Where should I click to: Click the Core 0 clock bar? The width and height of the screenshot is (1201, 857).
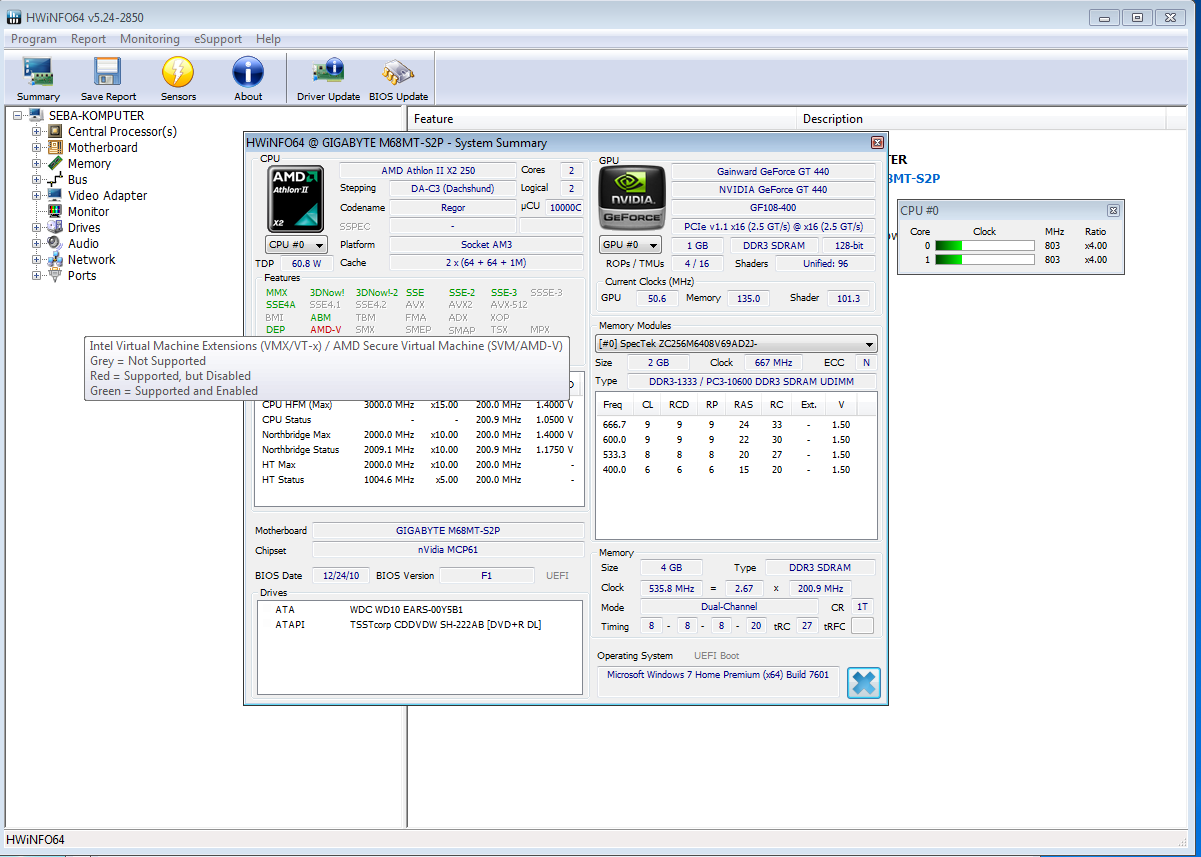pos(985,245)
